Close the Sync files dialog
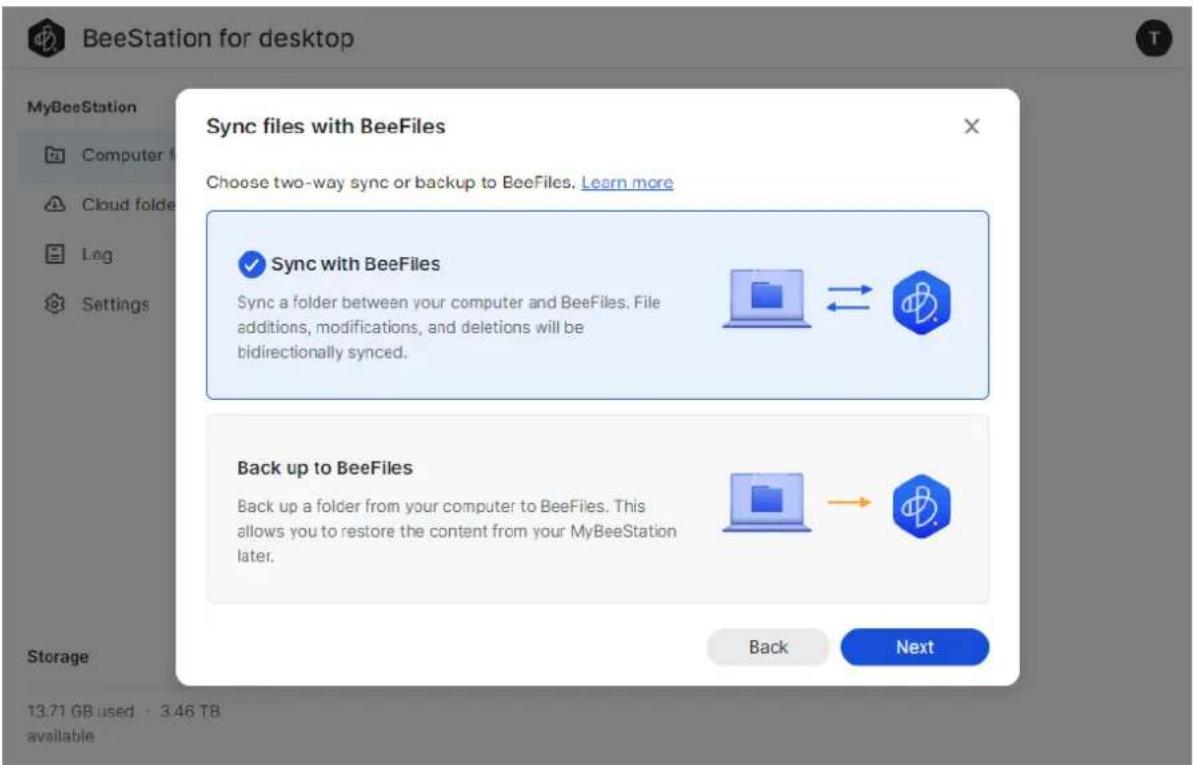 point(972,126)
